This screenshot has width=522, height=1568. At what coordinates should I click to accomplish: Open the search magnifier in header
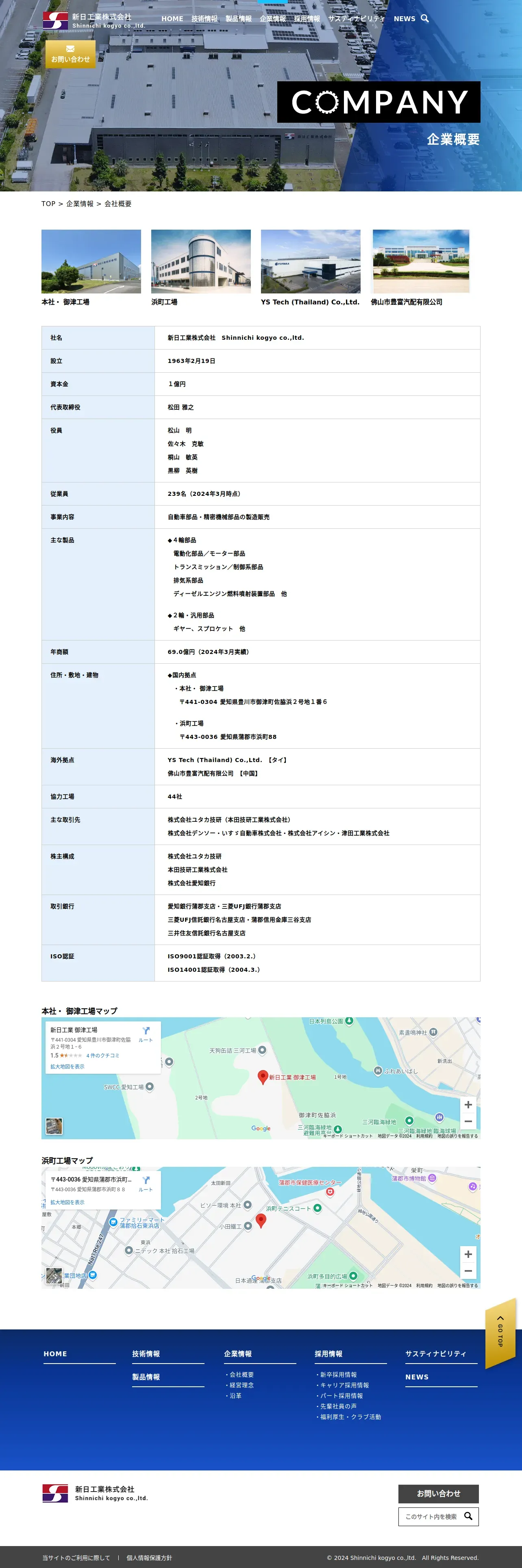pyautogui.click(x=424, y=19)
